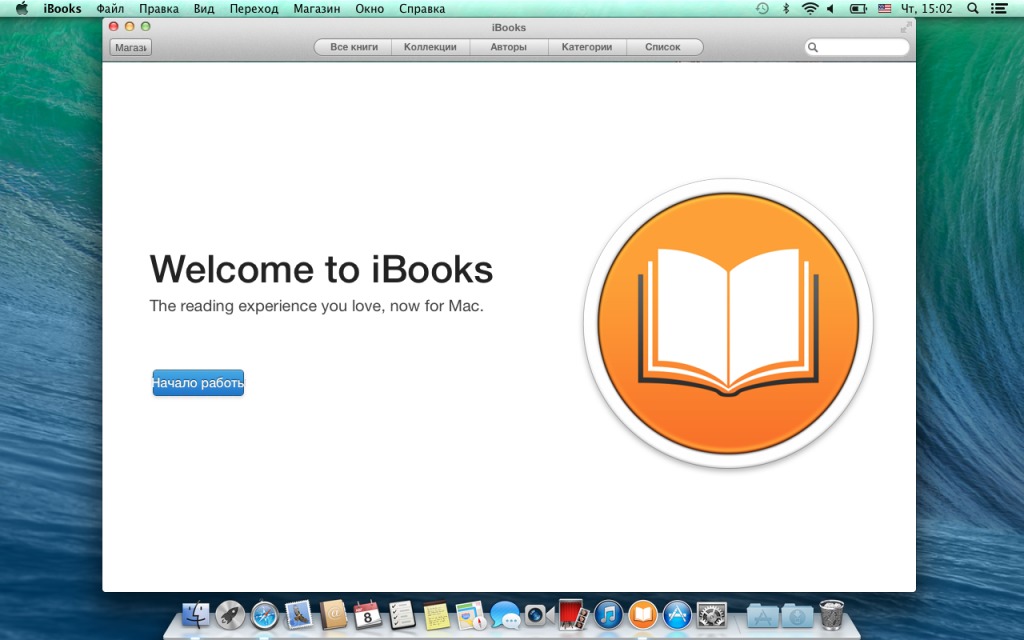The image size is (1024, 640).
Task: Open the App Store from the Dock
Action: pos(678,614)
